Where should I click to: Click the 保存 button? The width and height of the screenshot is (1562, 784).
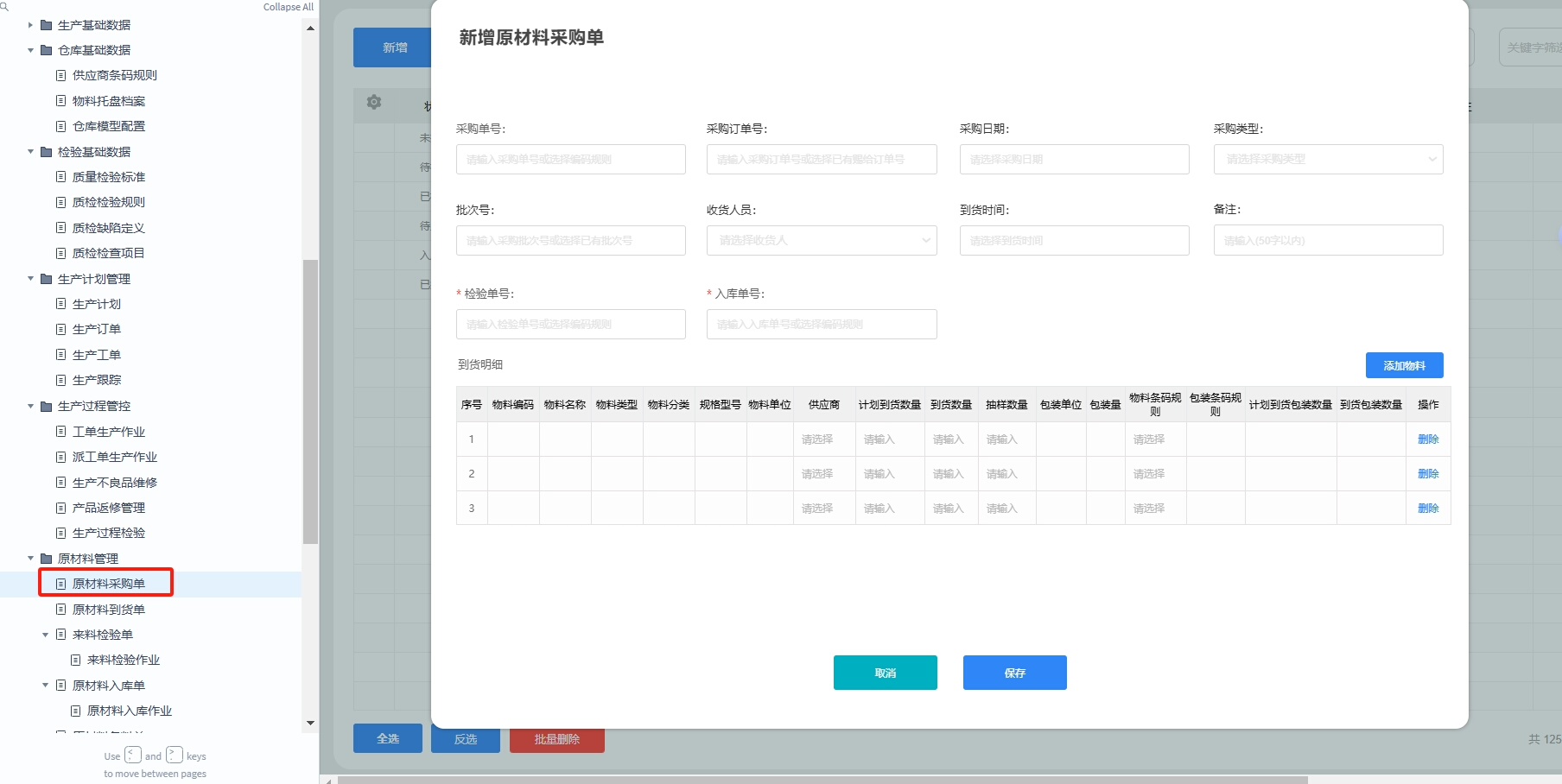point(1014,673)
